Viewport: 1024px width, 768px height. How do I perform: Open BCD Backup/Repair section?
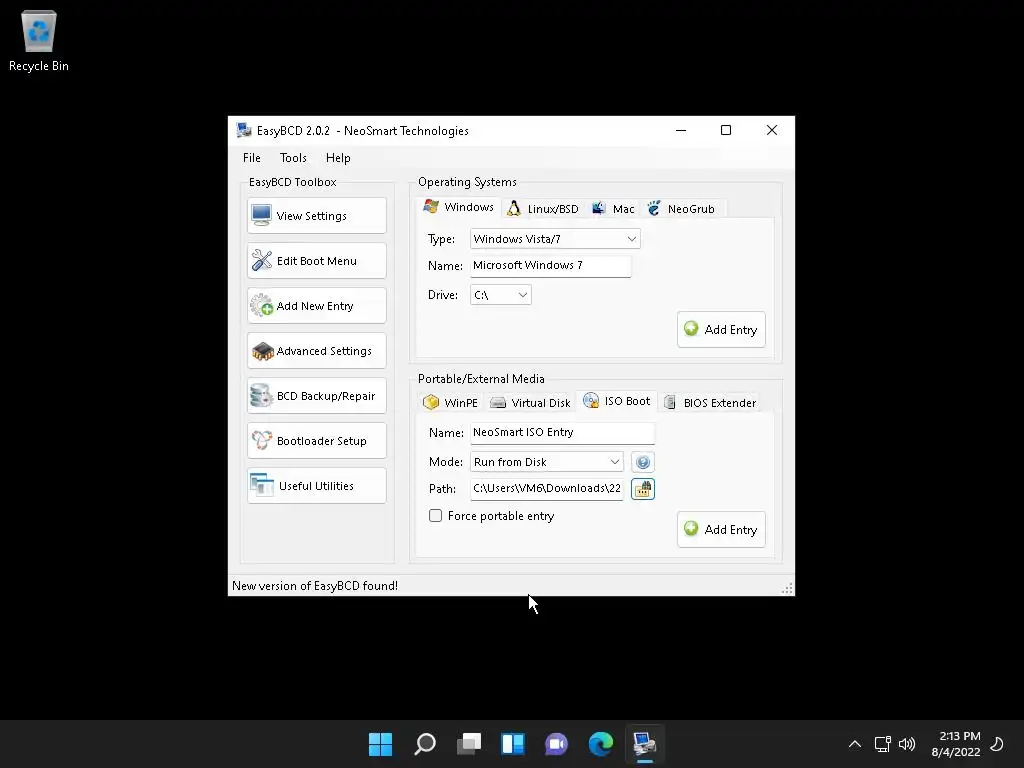(317, 396)
